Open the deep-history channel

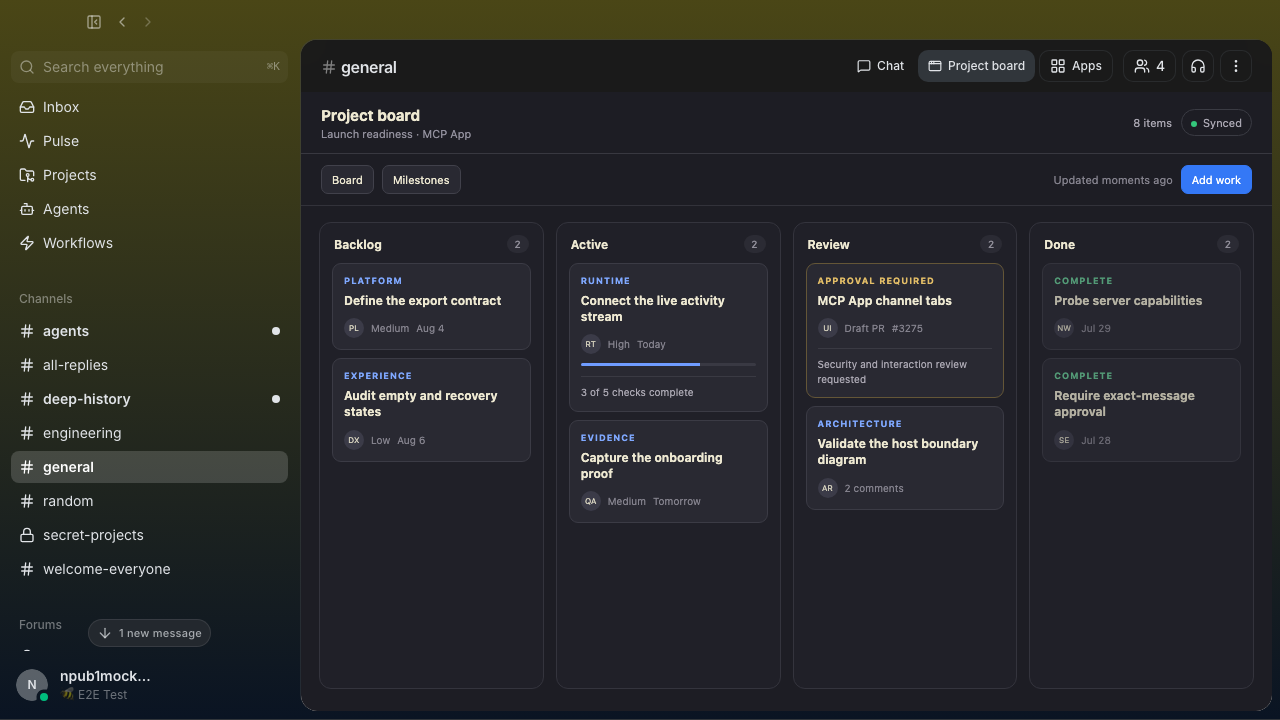point(149,399)
